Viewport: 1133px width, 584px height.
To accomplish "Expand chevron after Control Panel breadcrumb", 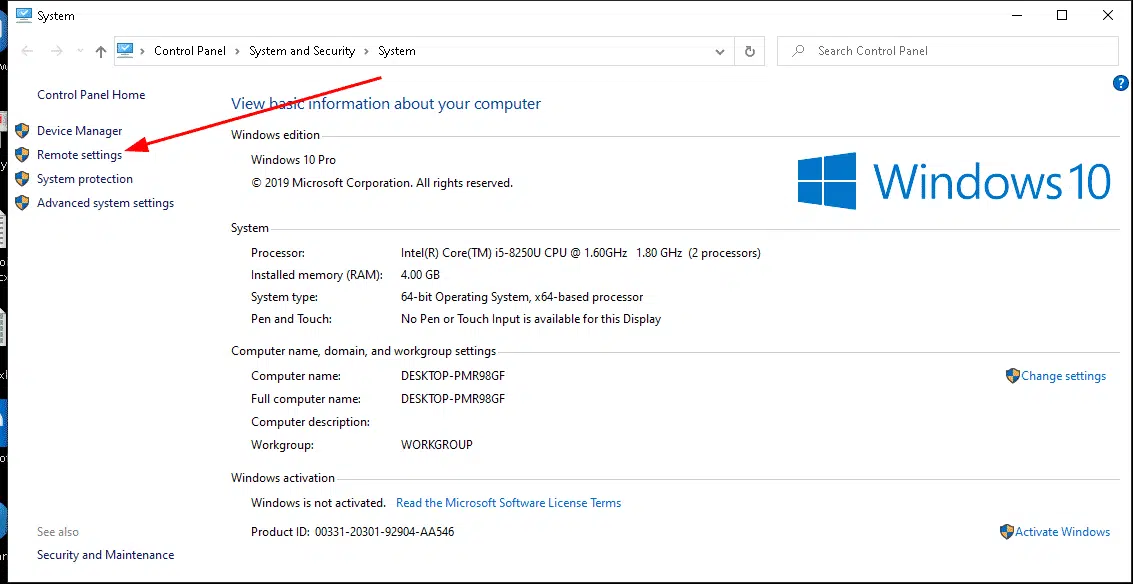I will pos(237,51).
